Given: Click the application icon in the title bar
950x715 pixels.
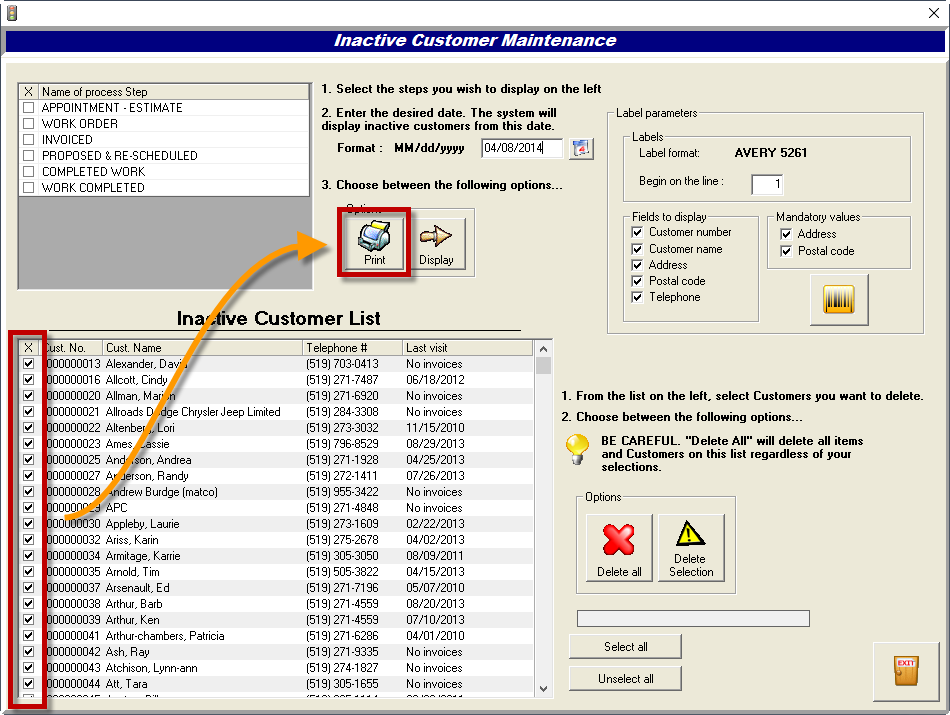Looking at the screenshot, I should [x=13, y=11].
